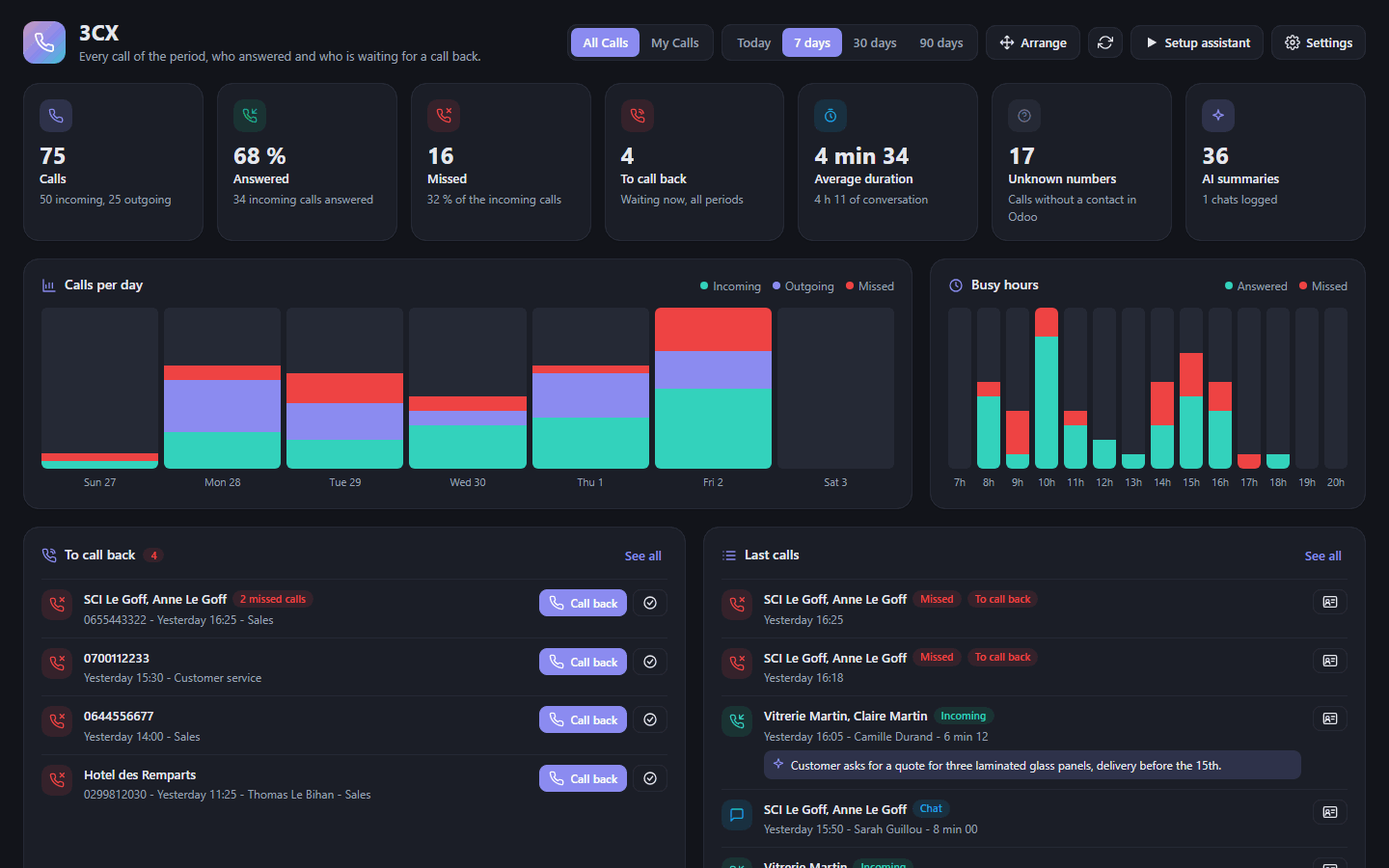Open See all in Last calls panel

click(1322, 556)
